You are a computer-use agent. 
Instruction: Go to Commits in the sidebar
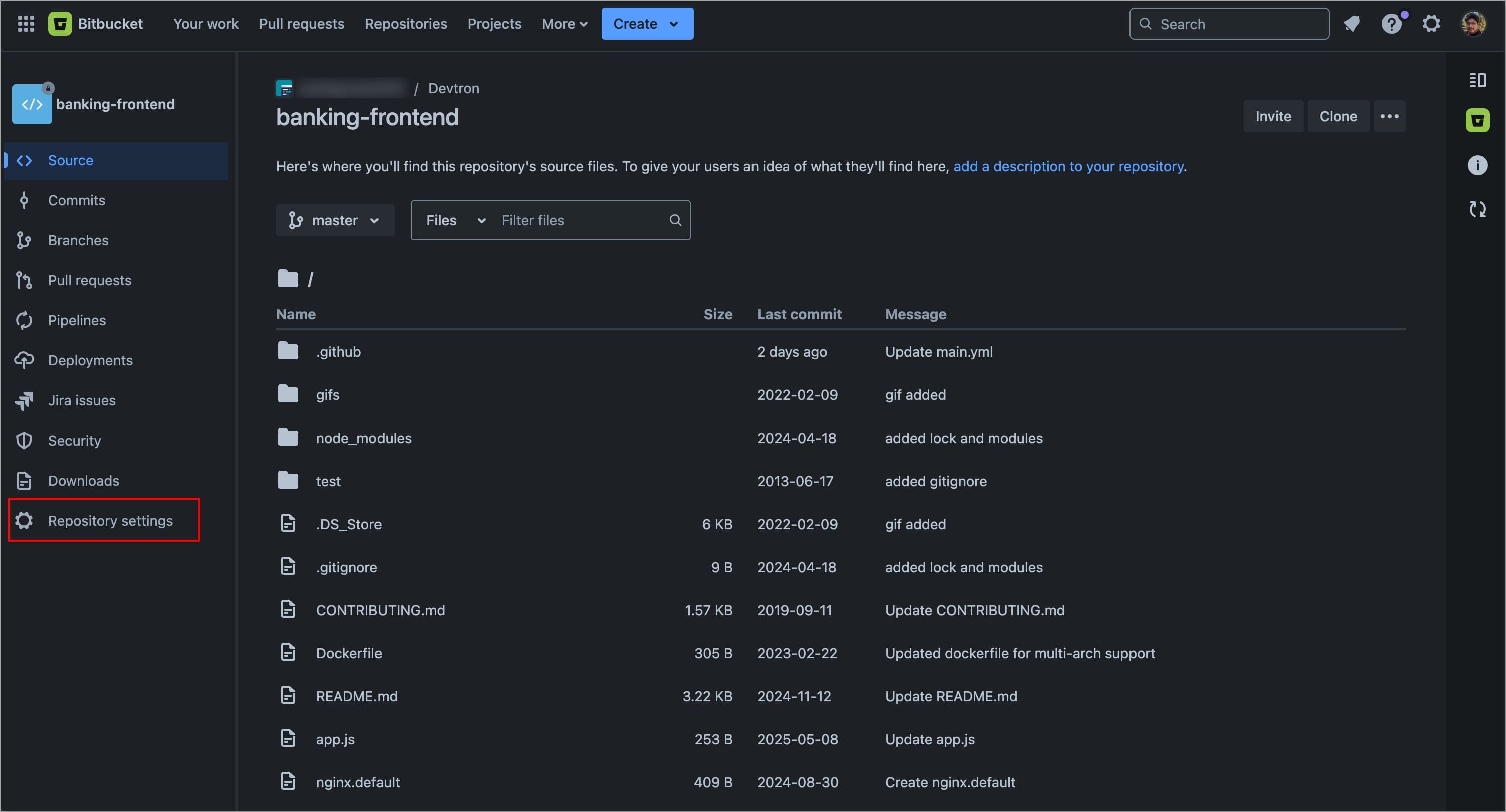click(76, 201)
